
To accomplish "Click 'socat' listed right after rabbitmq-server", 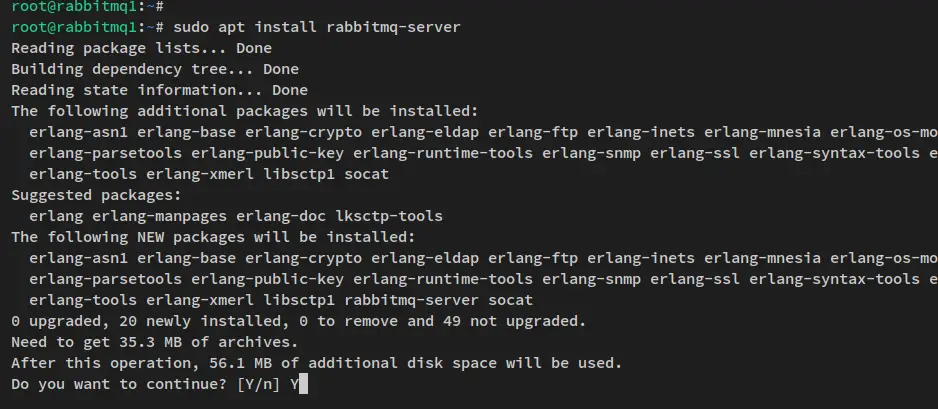I will (510, 300).
